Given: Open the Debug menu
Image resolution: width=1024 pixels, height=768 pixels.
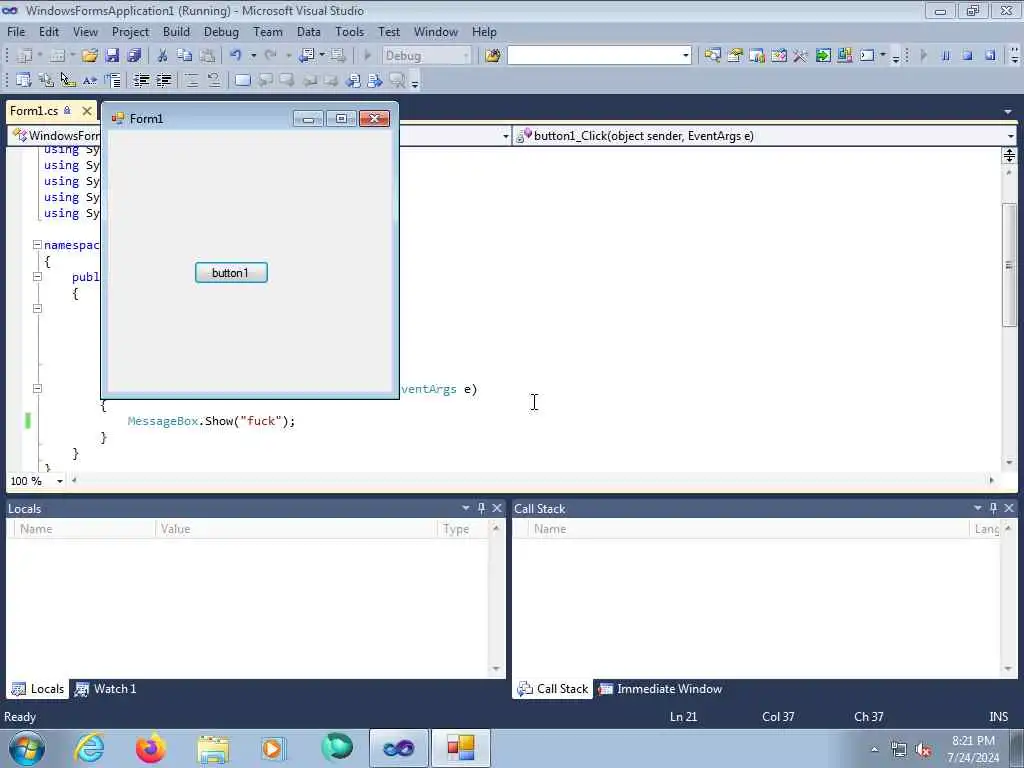Looking at the screenshot, I should coord(221,32).
